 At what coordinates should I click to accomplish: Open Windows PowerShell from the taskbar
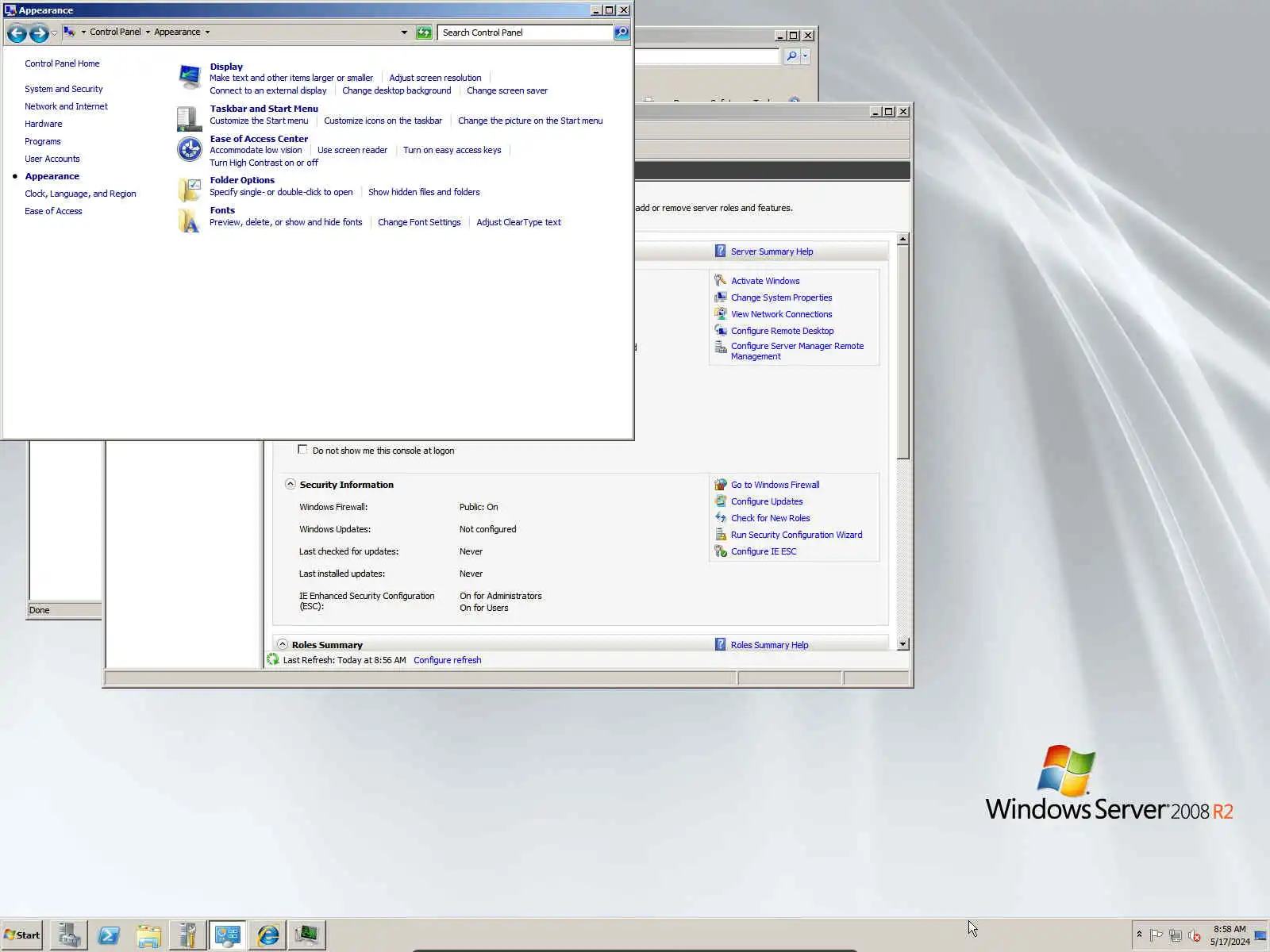coord(109,935)
